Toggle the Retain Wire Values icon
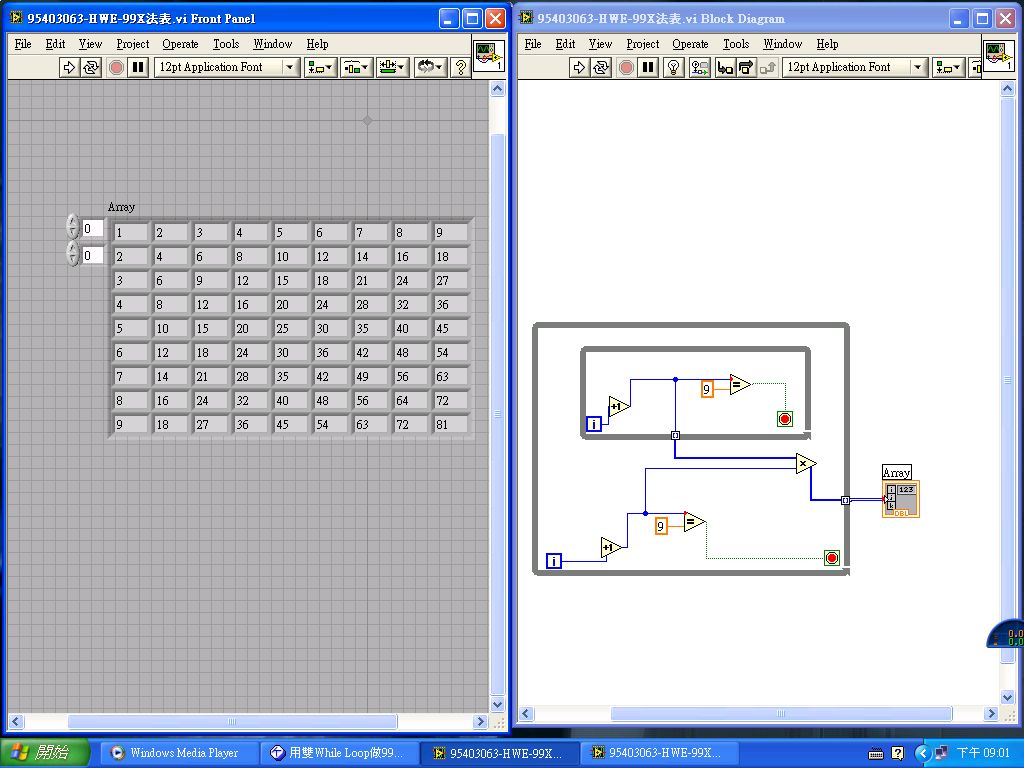Screen dimensions: 1024x768 pos(699,67)
